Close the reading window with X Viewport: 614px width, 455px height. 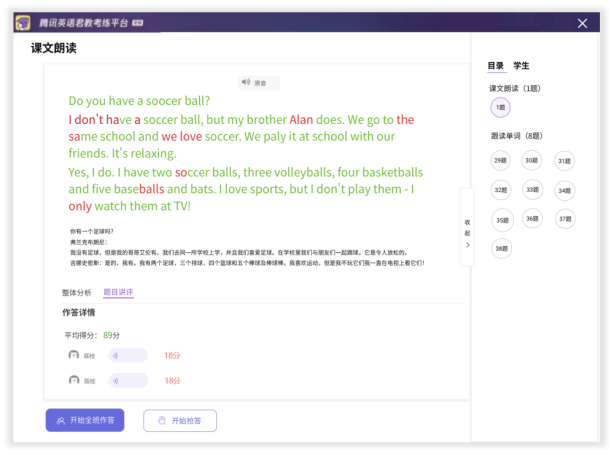point(583,23)
